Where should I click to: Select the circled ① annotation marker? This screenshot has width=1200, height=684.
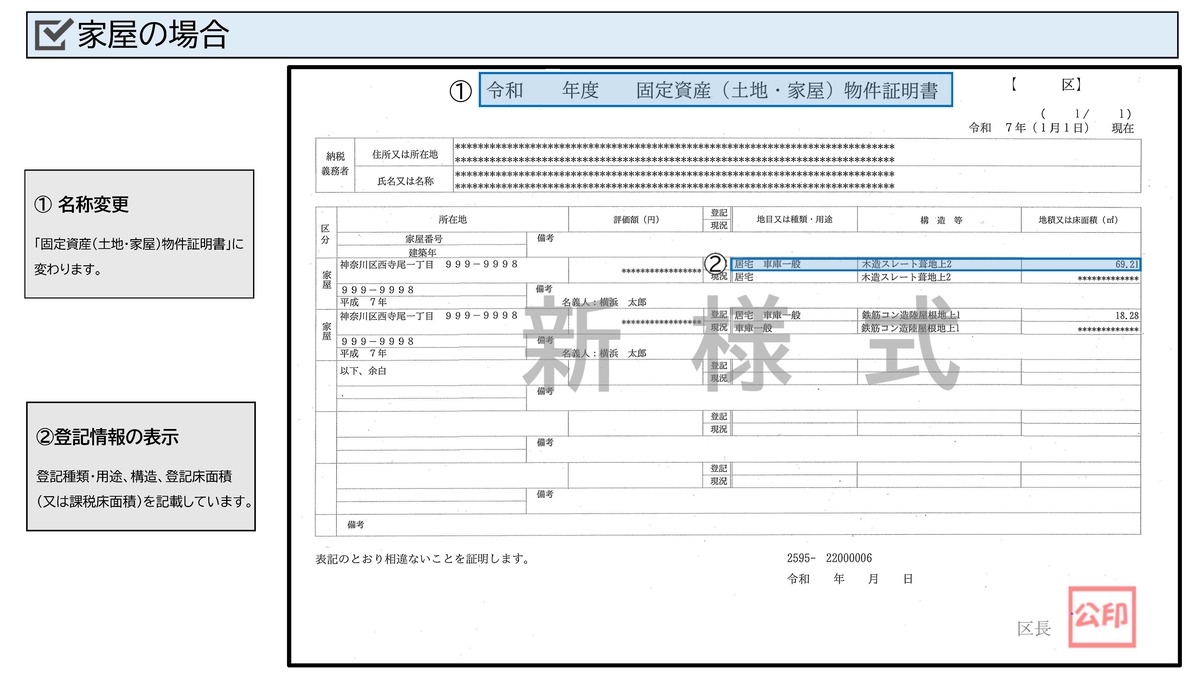point(459,91)
